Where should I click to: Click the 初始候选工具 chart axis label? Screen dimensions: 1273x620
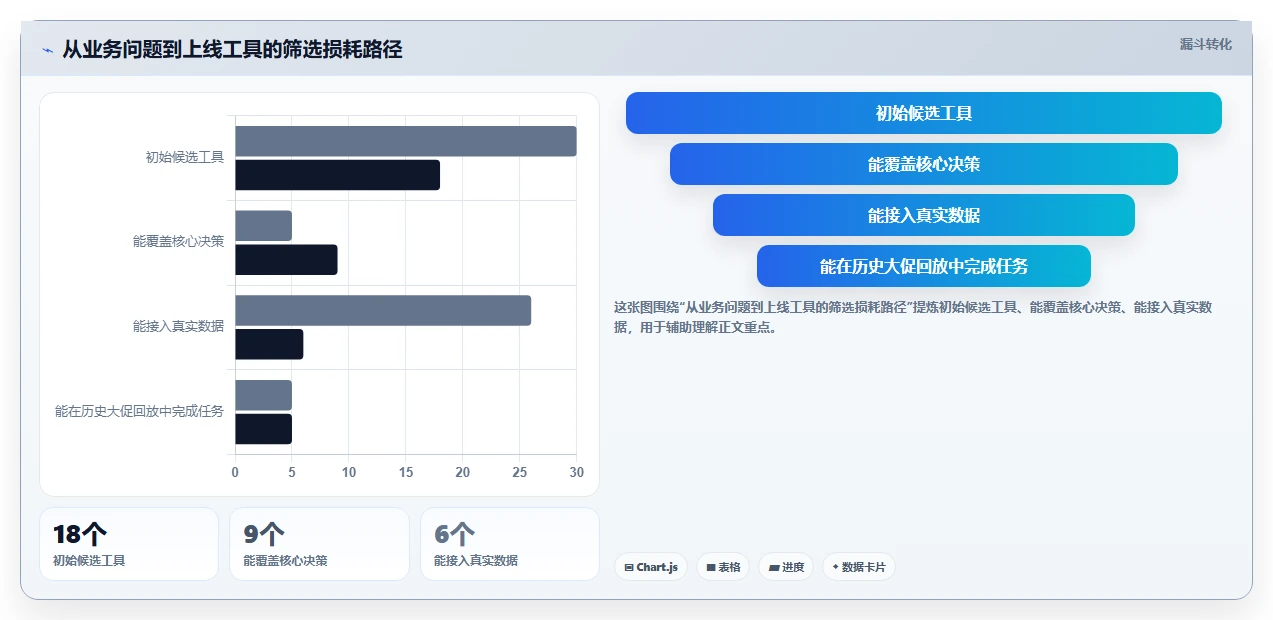pyautogui.click(x=184, y=157)
